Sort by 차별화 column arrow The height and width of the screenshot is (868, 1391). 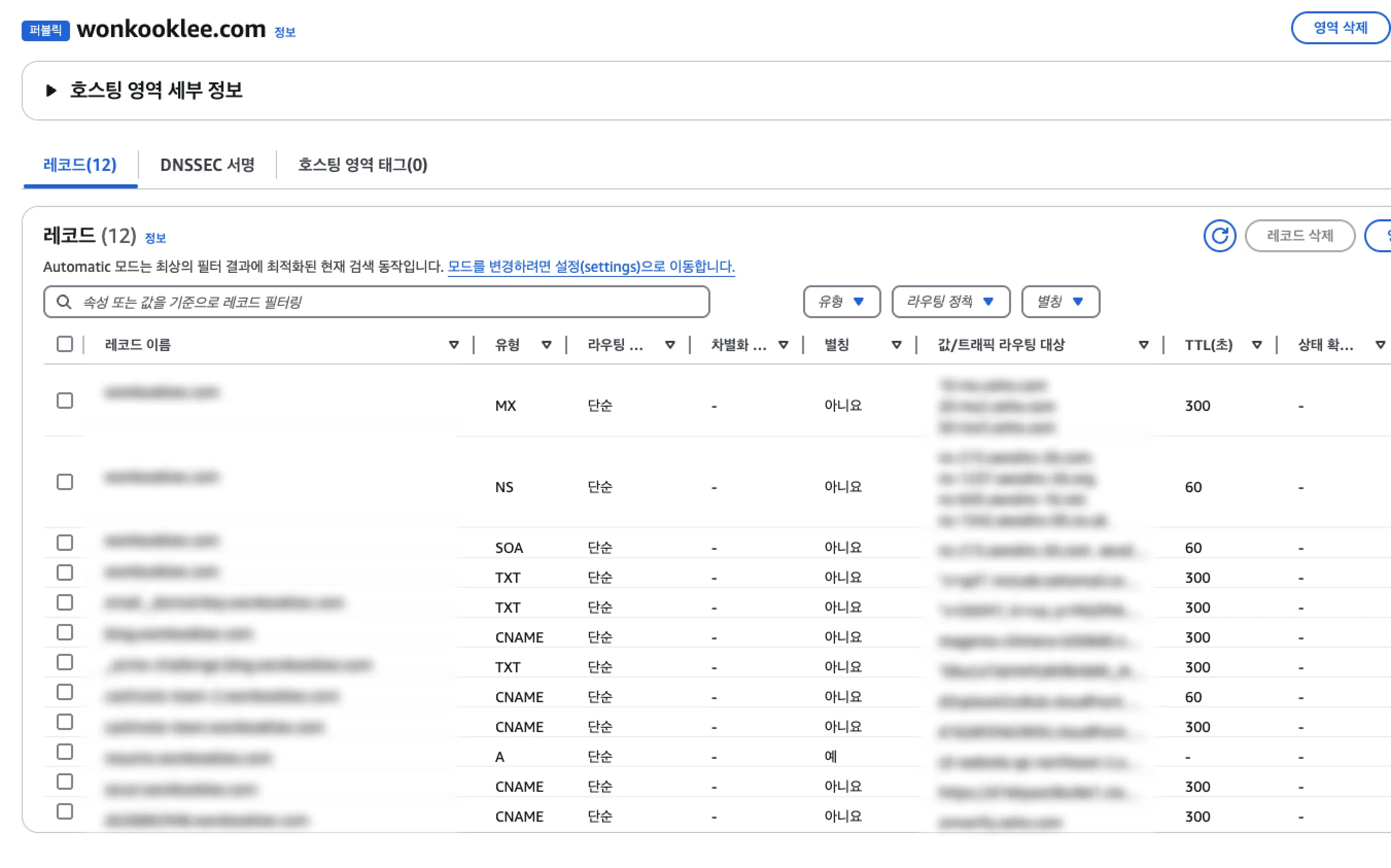(x=783, y=345)
